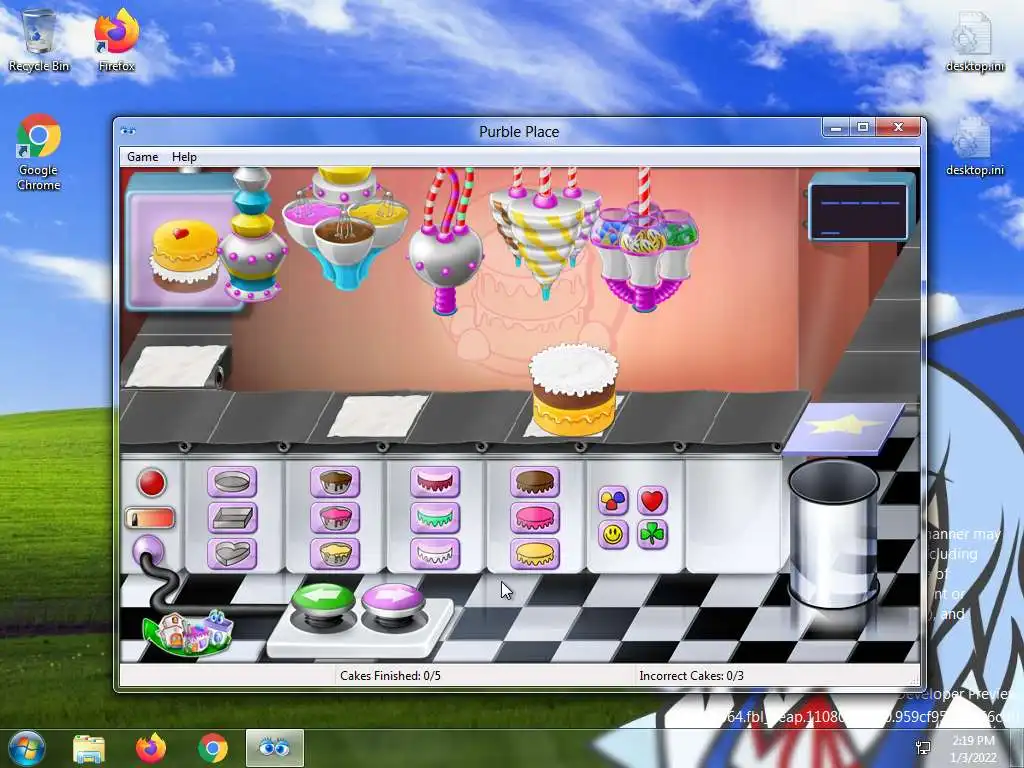Image resolution: width=1024 pixels, height=768 pixels.
Task: Apply the yellow top frosting
Action: (535, 554)
